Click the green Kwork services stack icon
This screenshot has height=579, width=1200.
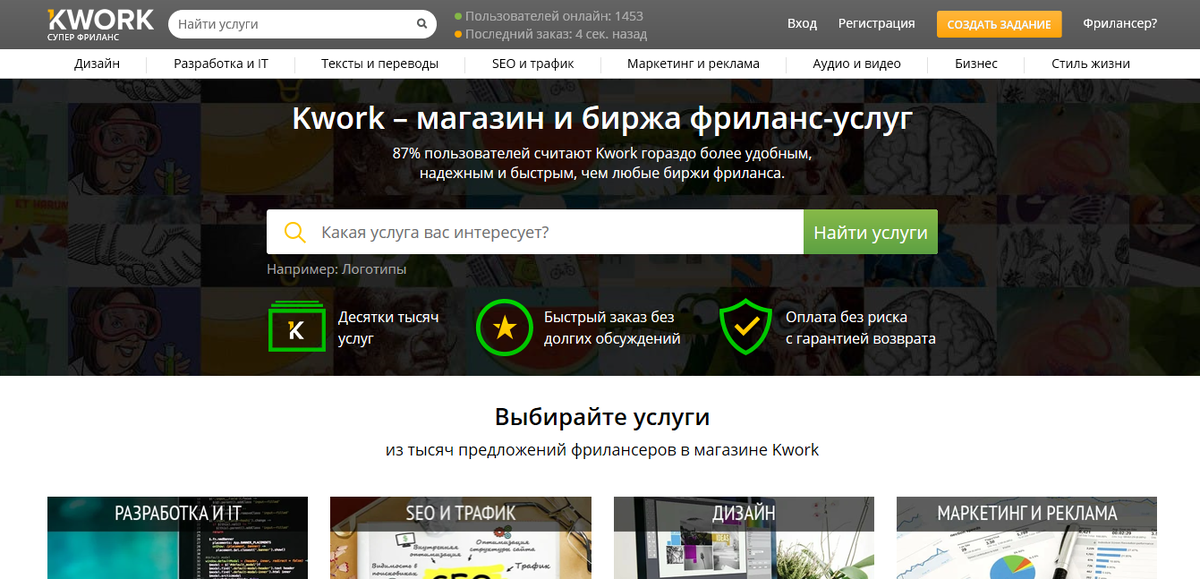[x=297, y=327]
